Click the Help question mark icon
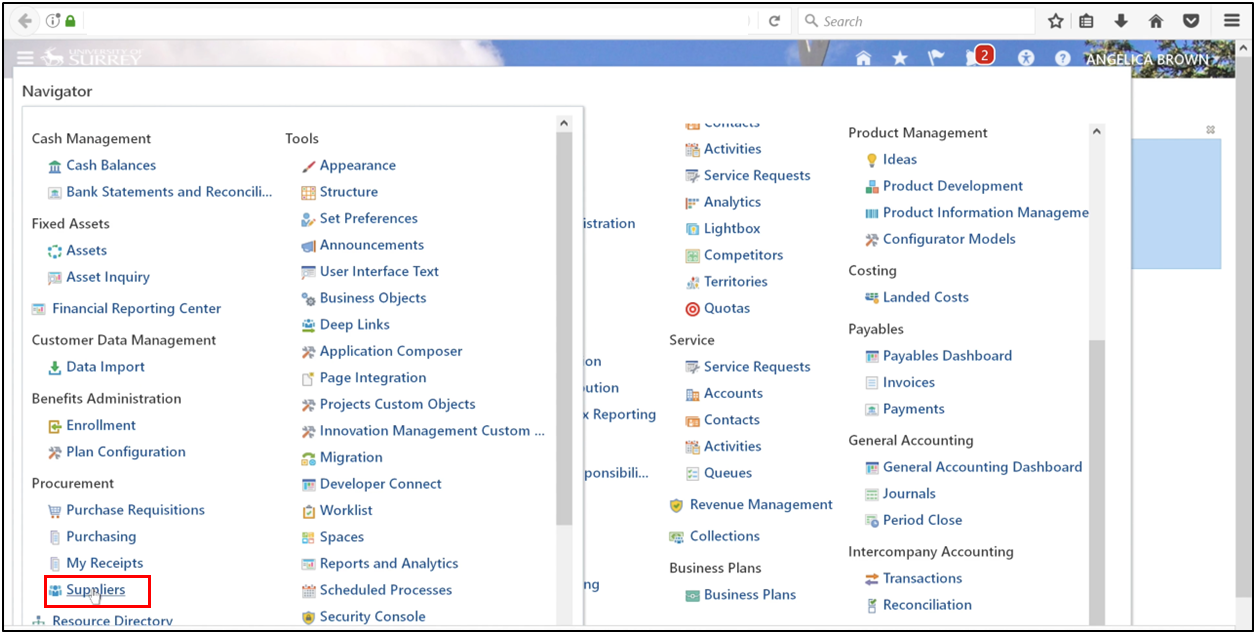 tap(1062, 57)
